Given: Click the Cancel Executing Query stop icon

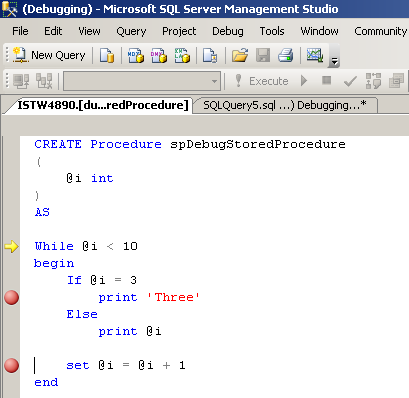Looking at the screenshot, I should (327, 80).
